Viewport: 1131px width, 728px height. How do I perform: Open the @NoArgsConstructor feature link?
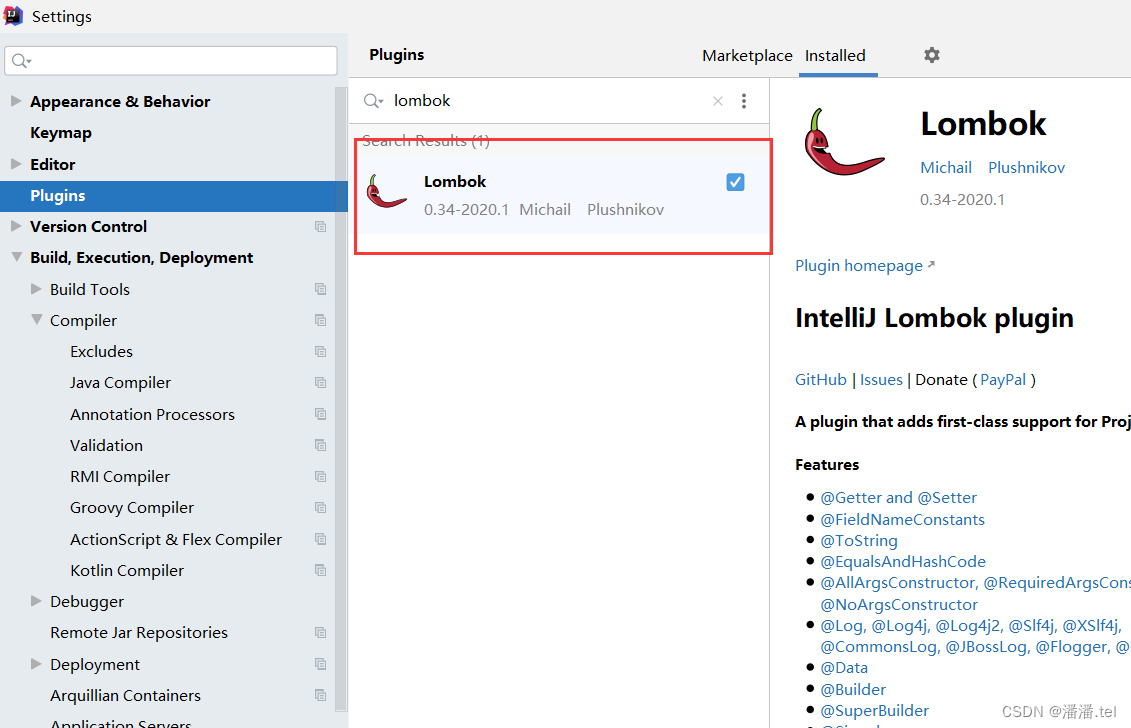point(899,605)
